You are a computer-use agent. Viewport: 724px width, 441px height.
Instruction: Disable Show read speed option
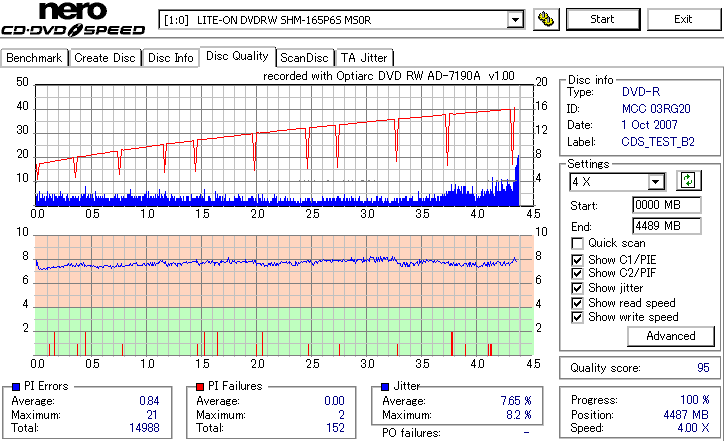click(x=577, y=303)
